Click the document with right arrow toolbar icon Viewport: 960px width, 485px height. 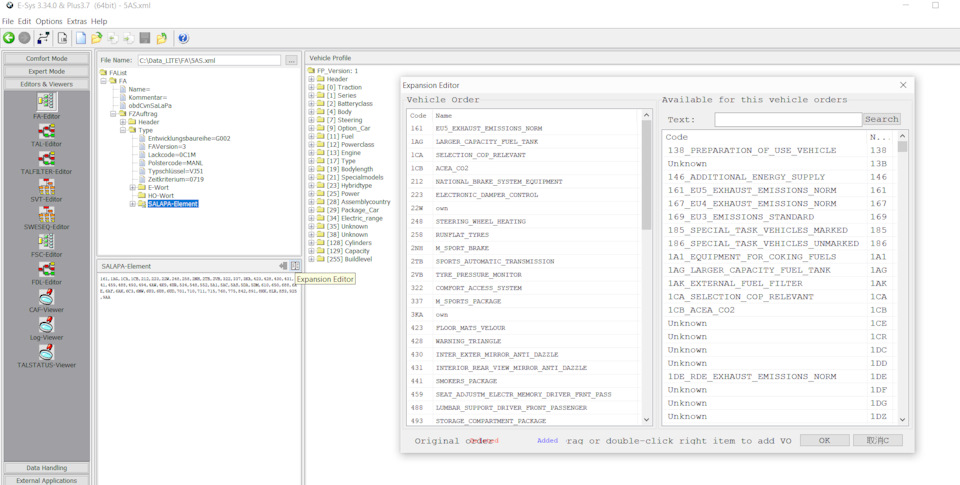[x=129, y=38]
